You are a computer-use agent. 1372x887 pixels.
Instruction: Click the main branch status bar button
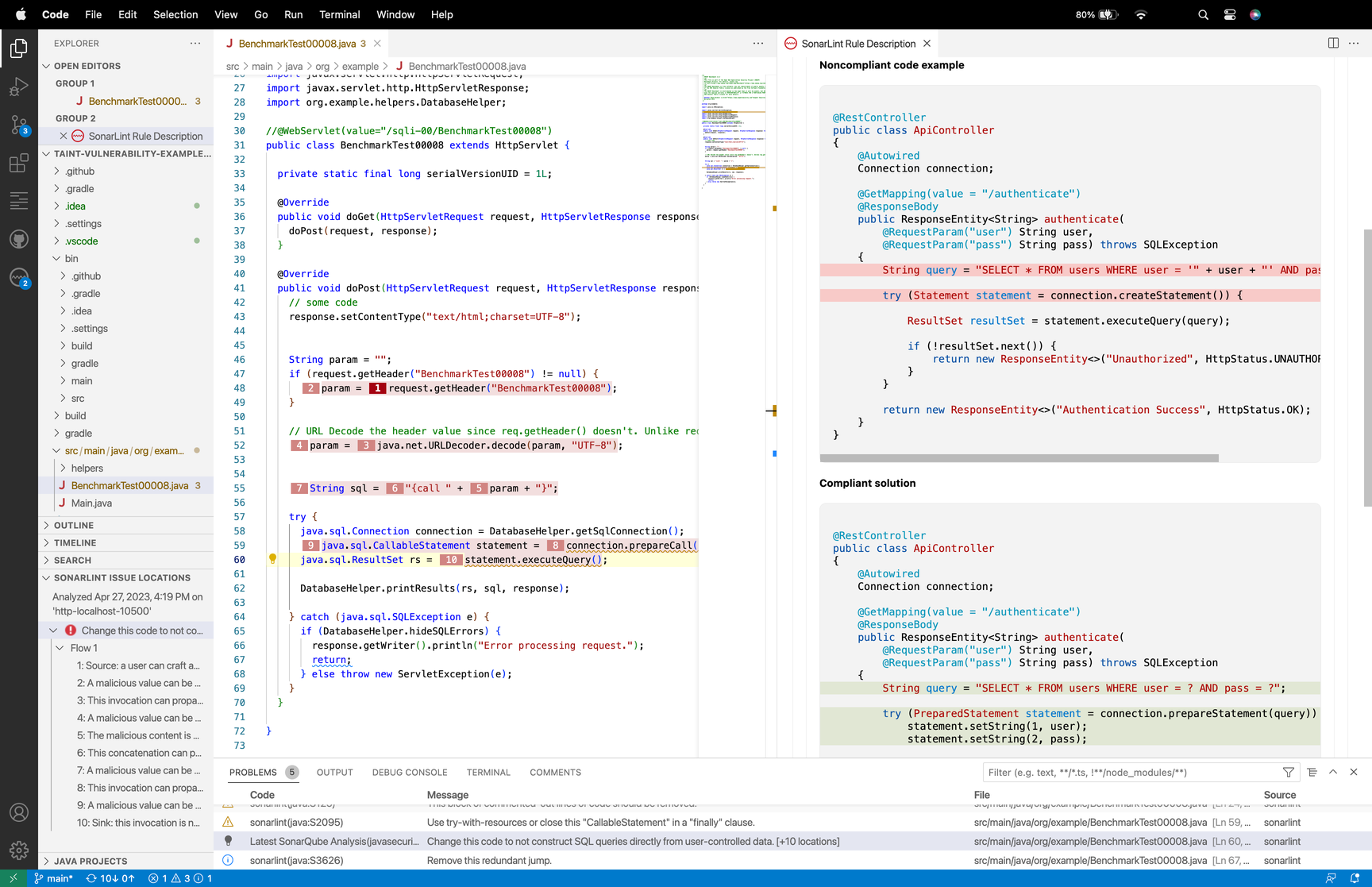(53, 878)
